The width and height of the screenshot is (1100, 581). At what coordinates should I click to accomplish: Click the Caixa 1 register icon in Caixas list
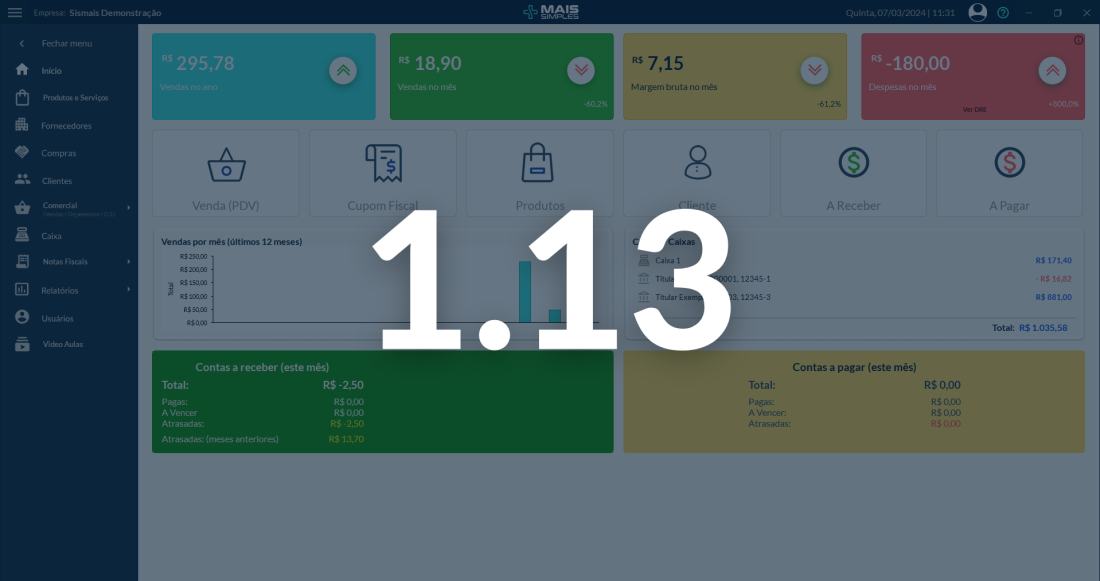click(644, 260)
